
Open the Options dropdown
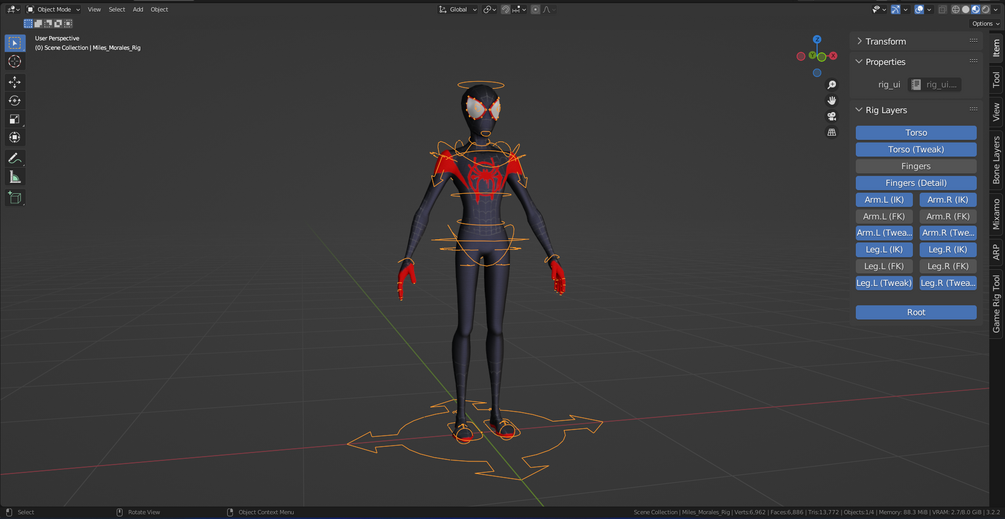pyautogui.click(x=986, y=24)
